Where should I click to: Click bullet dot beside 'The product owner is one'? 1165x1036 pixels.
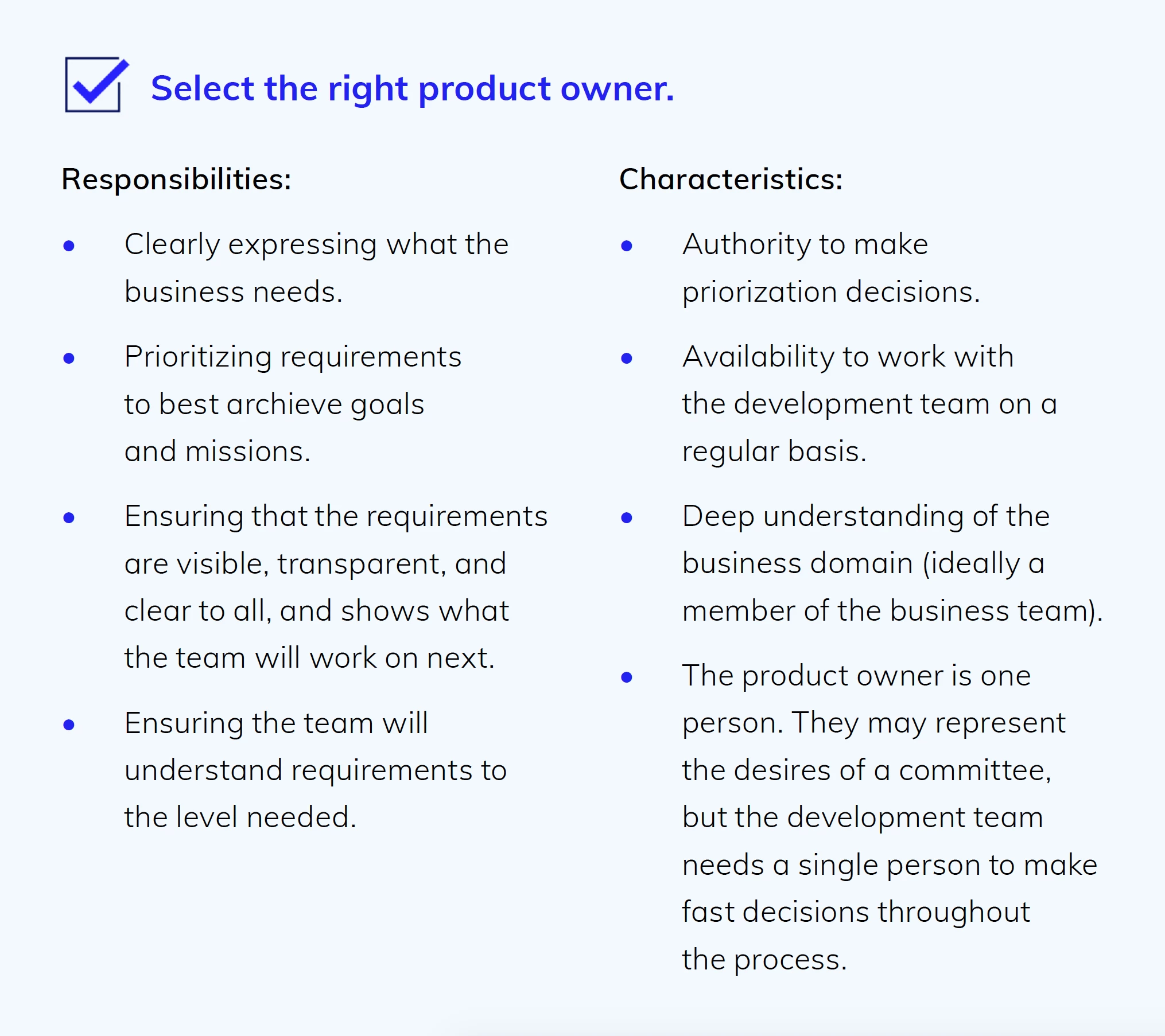(x=627, y=677)
